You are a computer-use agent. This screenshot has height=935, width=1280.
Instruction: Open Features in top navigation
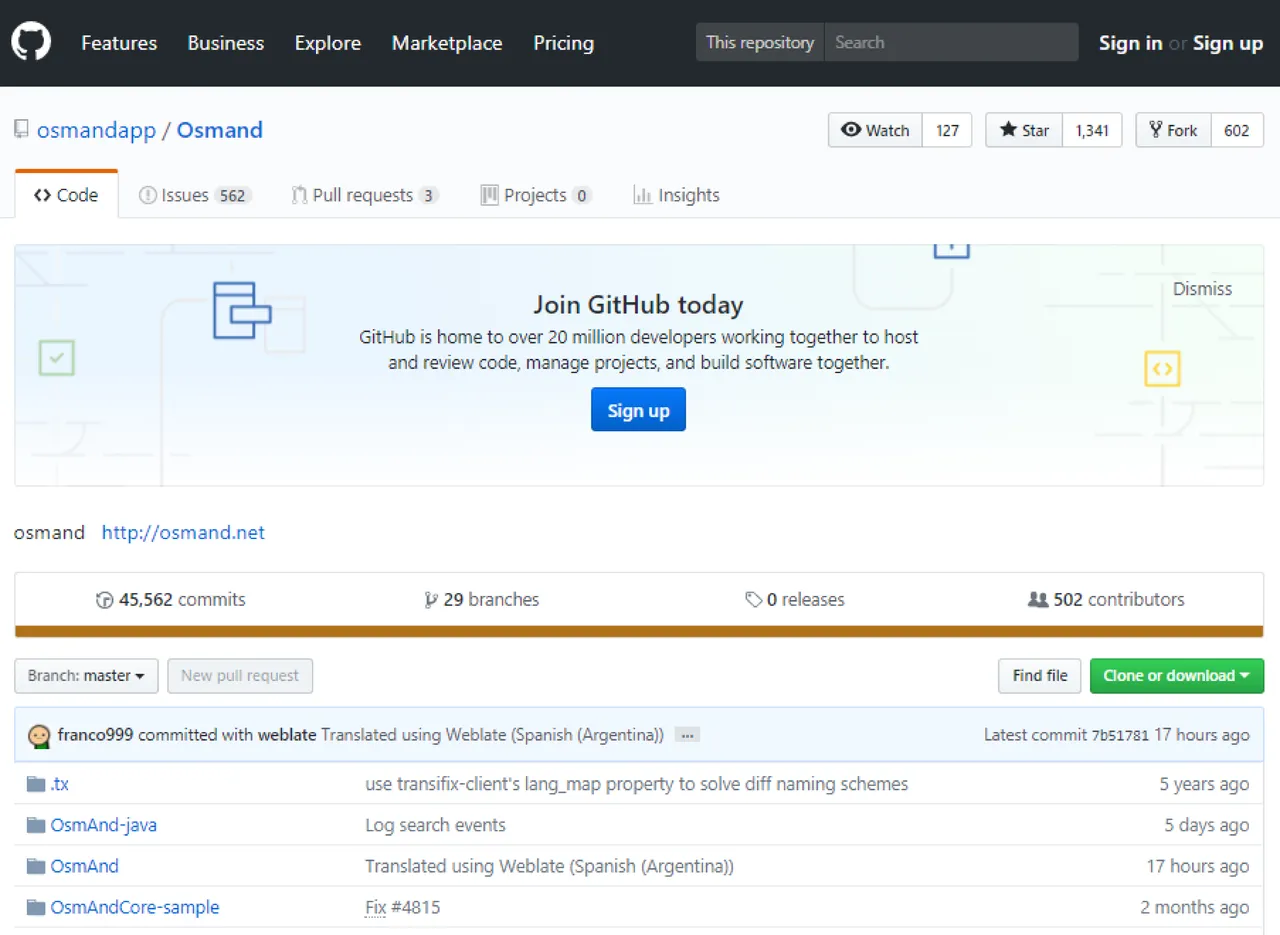(x=119, y=43)
